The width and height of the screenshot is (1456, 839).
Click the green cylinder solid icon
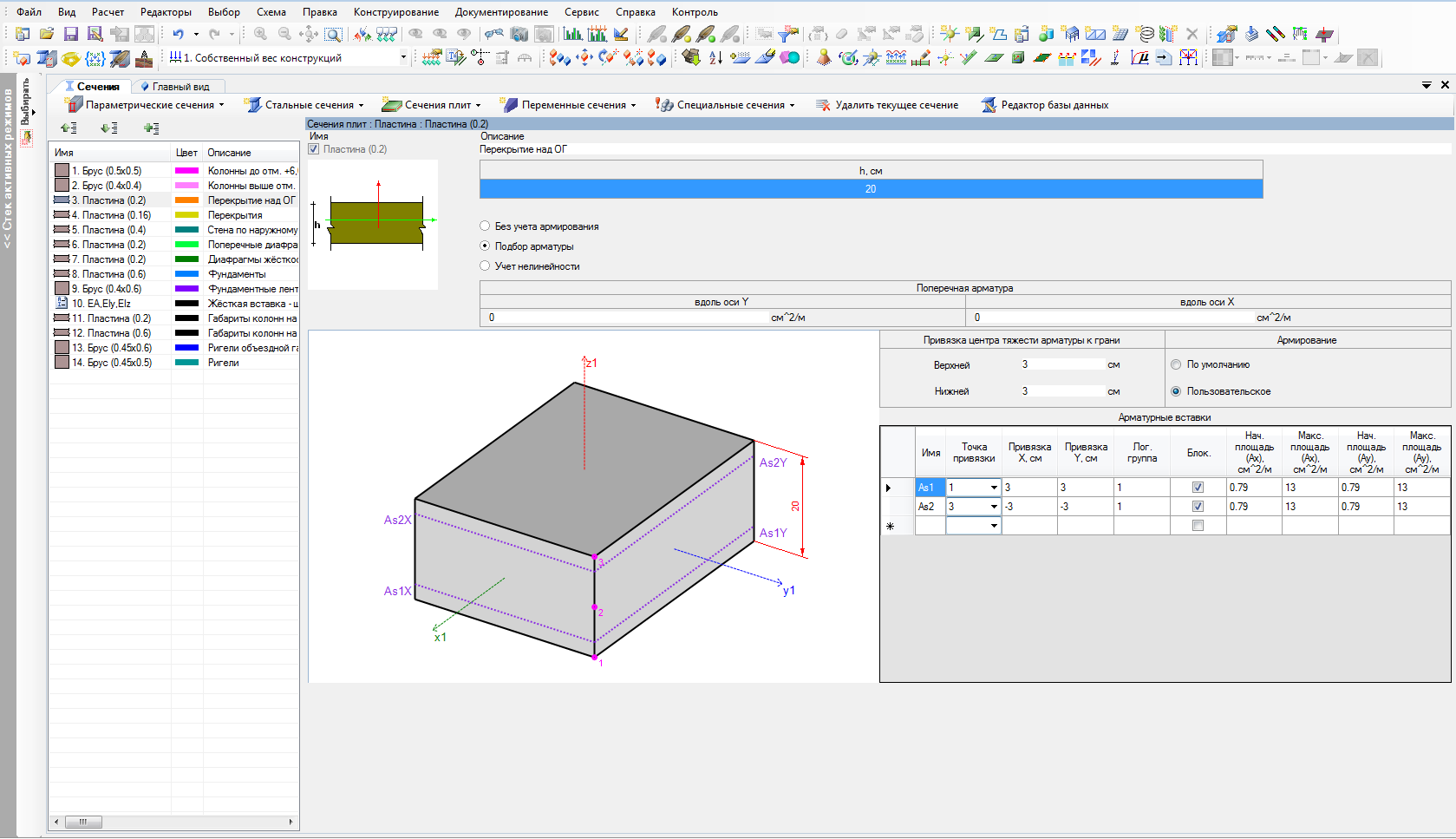[x=1046, y=34]
